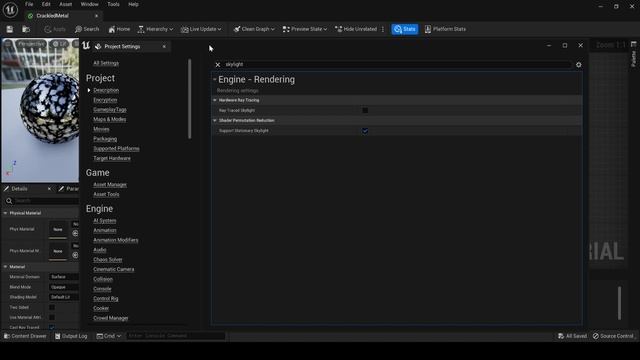This screenshot has height=360, width=640.
Task: Click the Hide Unrelated button
Action: pos(356,29)
